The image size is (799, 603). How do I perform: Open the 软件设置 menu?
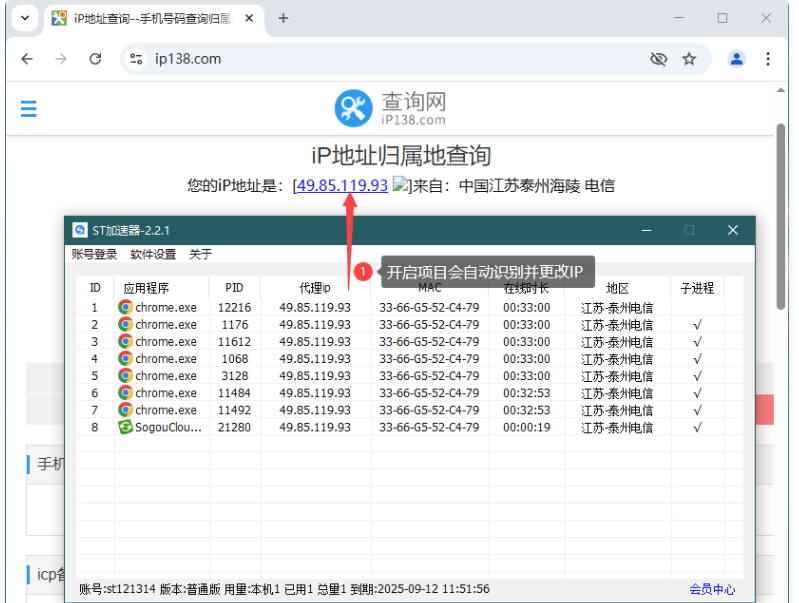[153, 254]
